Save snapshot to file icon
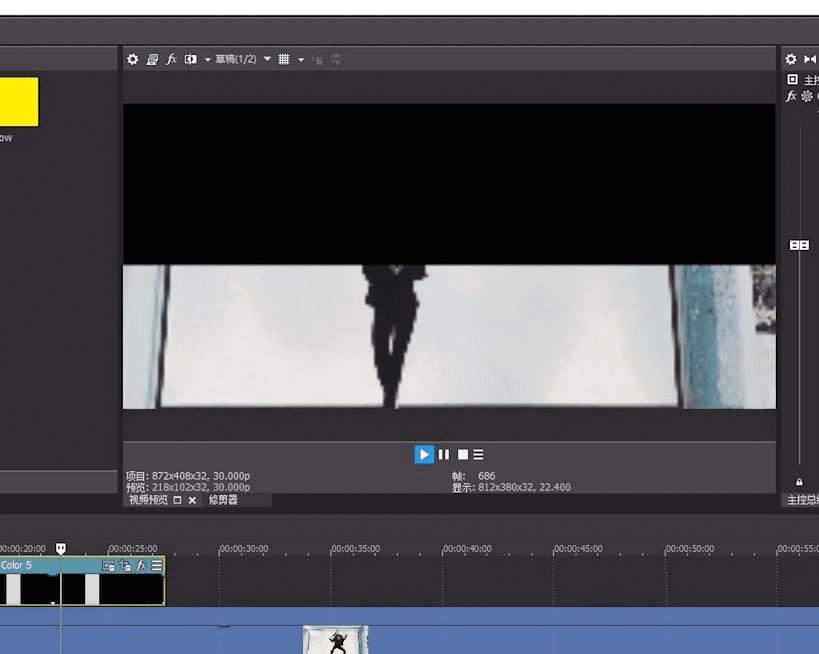The width and height of the screenshot is (819, 654). [x=336, y=60]
